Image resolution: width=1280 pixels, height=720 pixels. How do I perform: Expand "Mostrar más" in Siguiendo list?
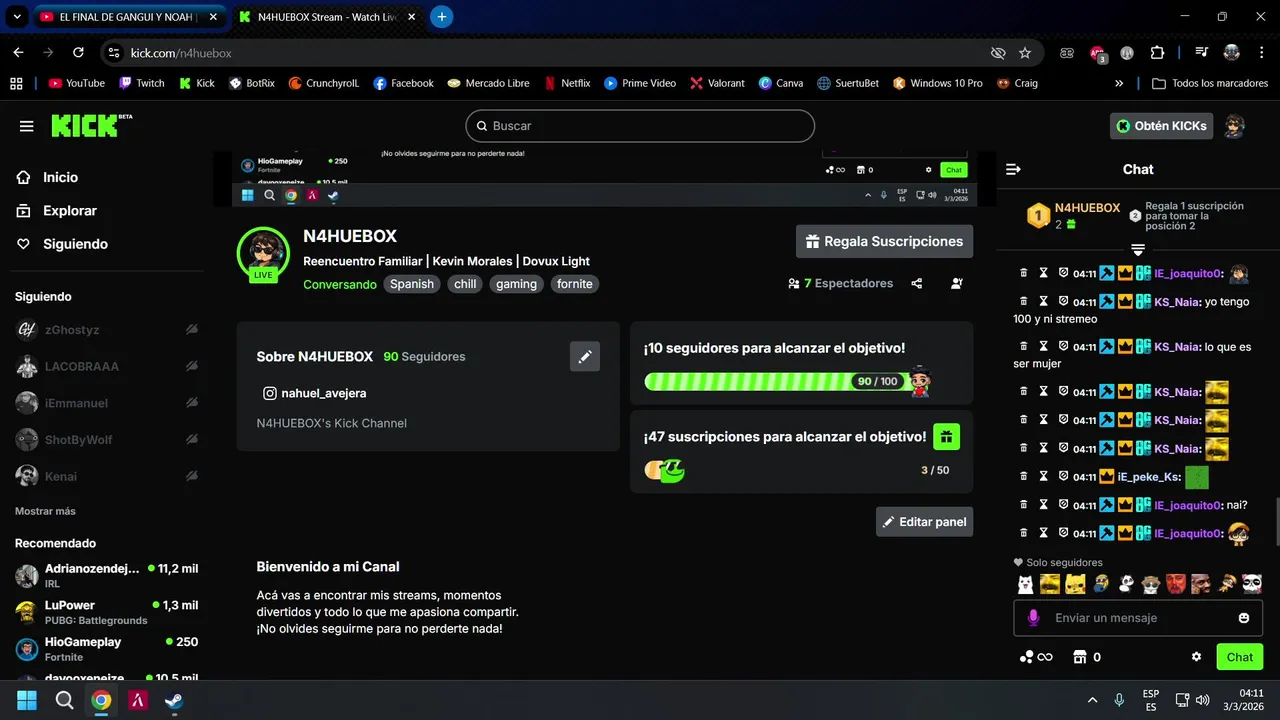[45, 511]
